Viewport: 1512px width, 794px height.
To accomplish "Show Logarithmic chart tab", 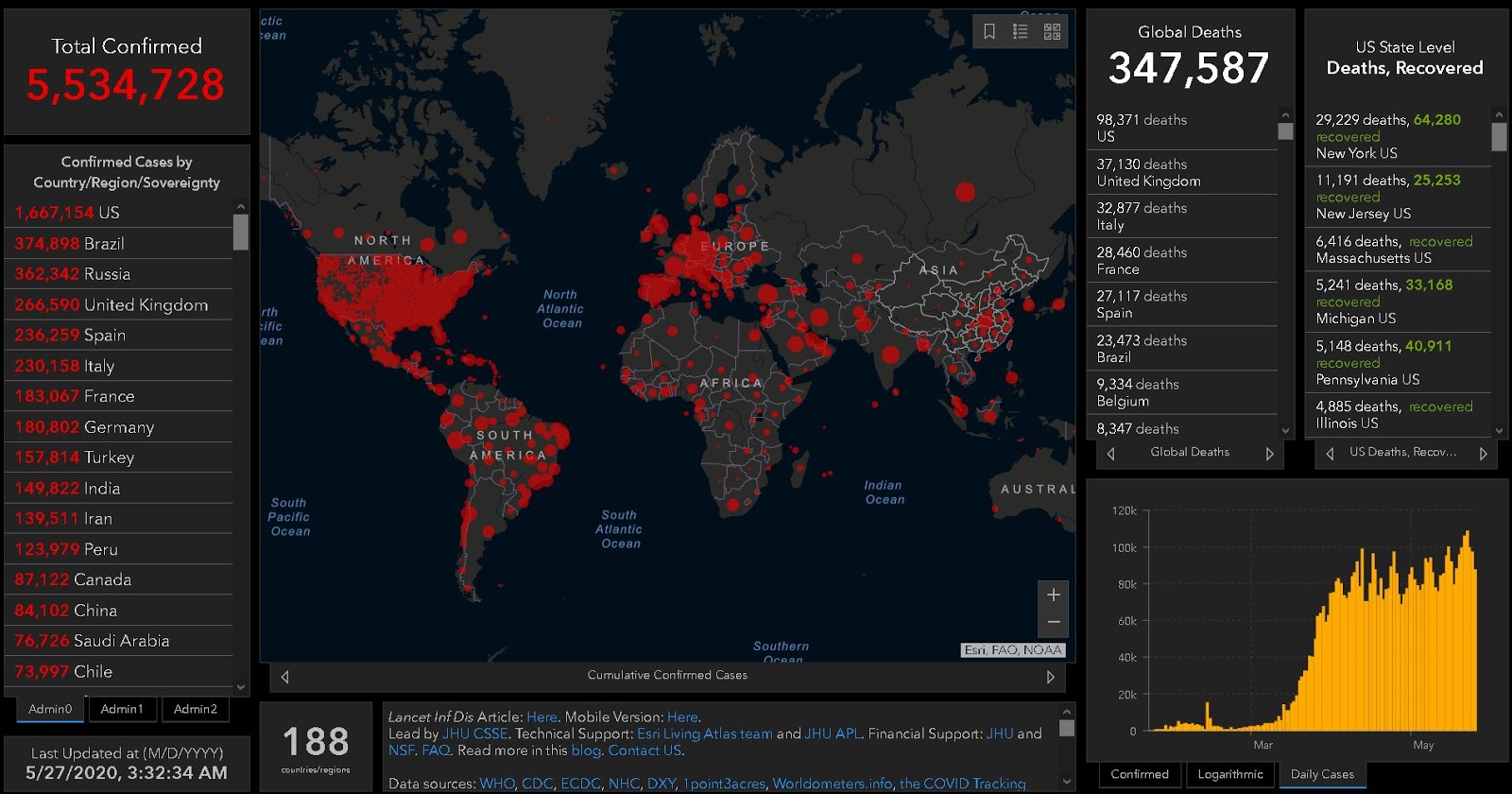I will click(1230, 774).
